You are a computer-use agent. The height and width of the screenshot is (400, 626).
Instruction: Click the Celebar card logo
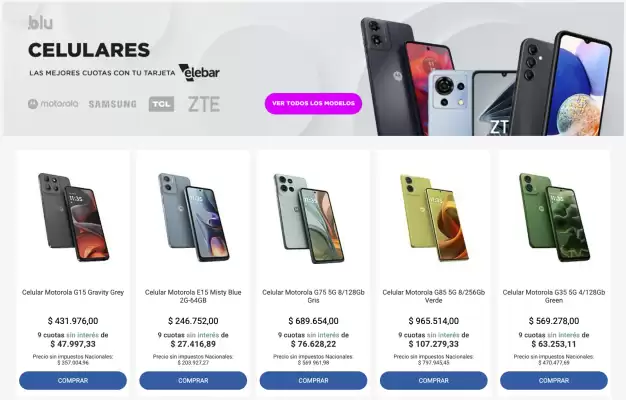pyautogui.click(x=199, y=73)
